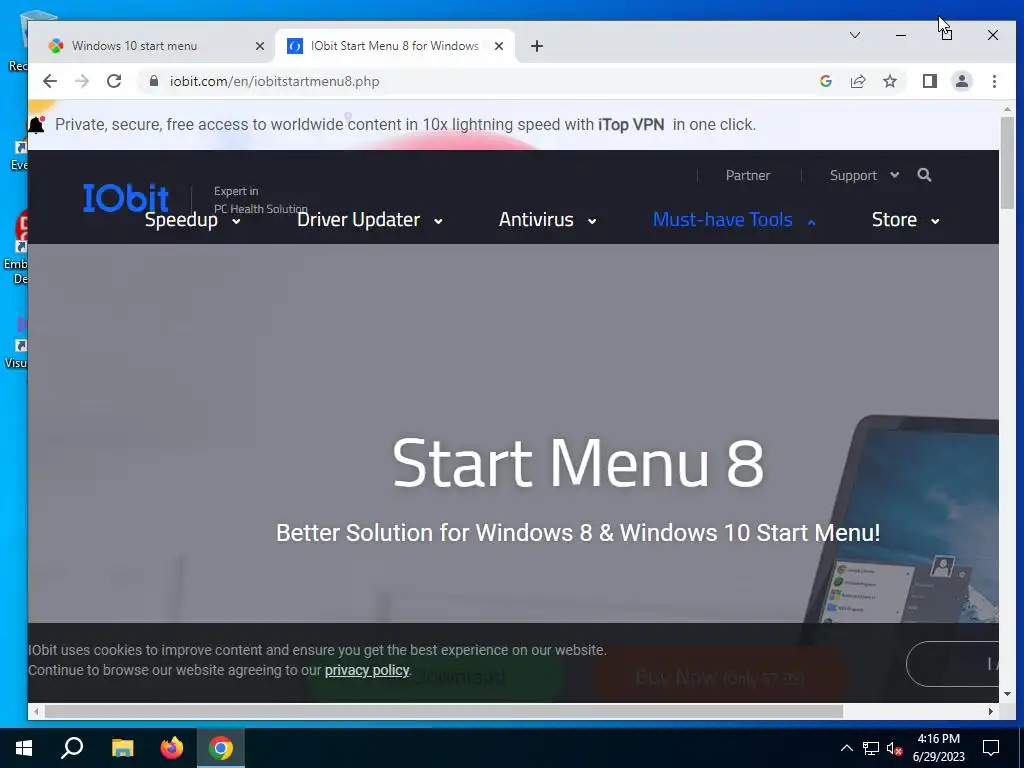Open the iTop VPN link

pos(631,124)
